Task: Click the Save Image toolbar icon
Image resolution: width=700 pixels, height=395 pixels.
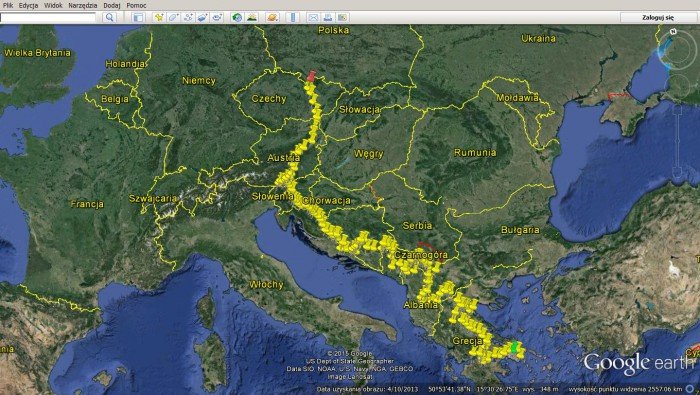Action: pyautogui.click(x=342, y=17)
